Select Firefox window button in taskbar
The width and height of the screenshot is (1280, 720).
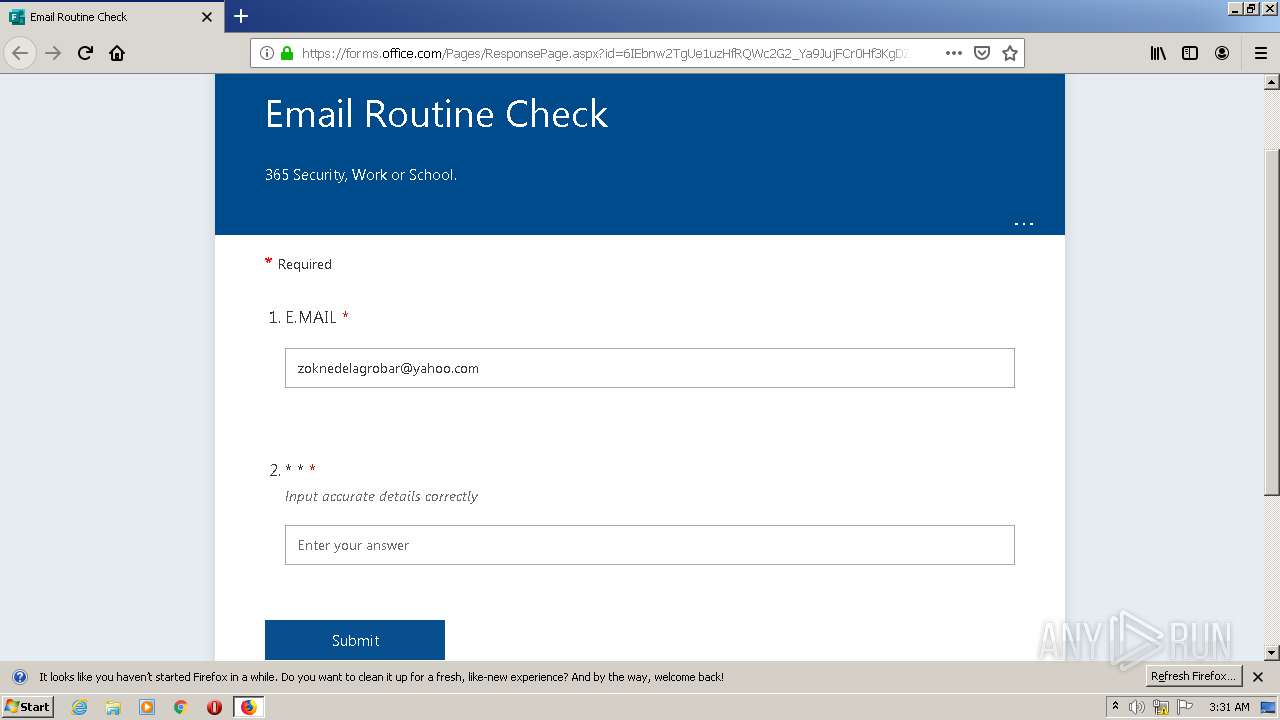click(x=248, y=707)
